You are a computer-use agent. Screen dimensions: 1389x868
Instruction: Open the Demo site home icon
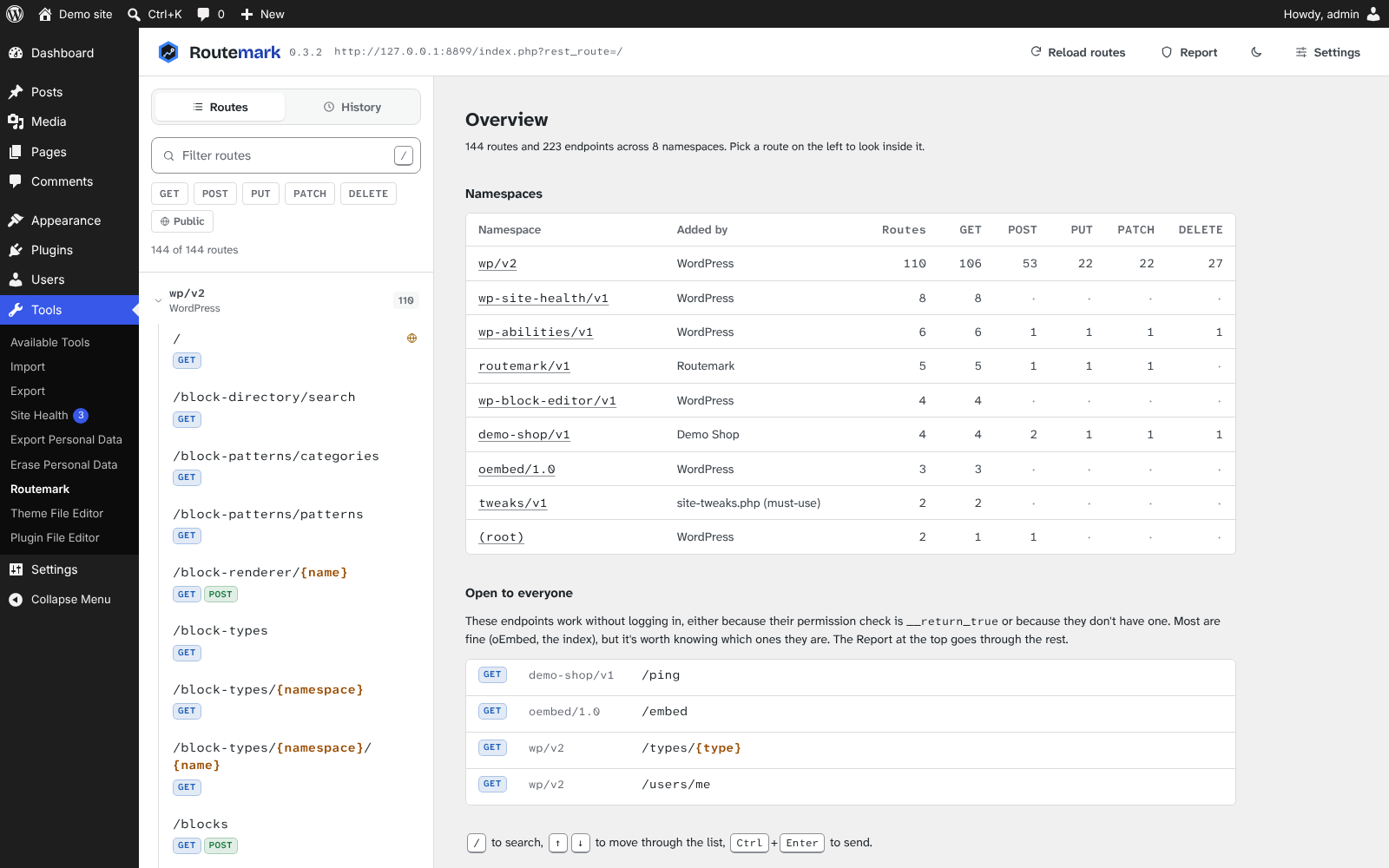45,14
